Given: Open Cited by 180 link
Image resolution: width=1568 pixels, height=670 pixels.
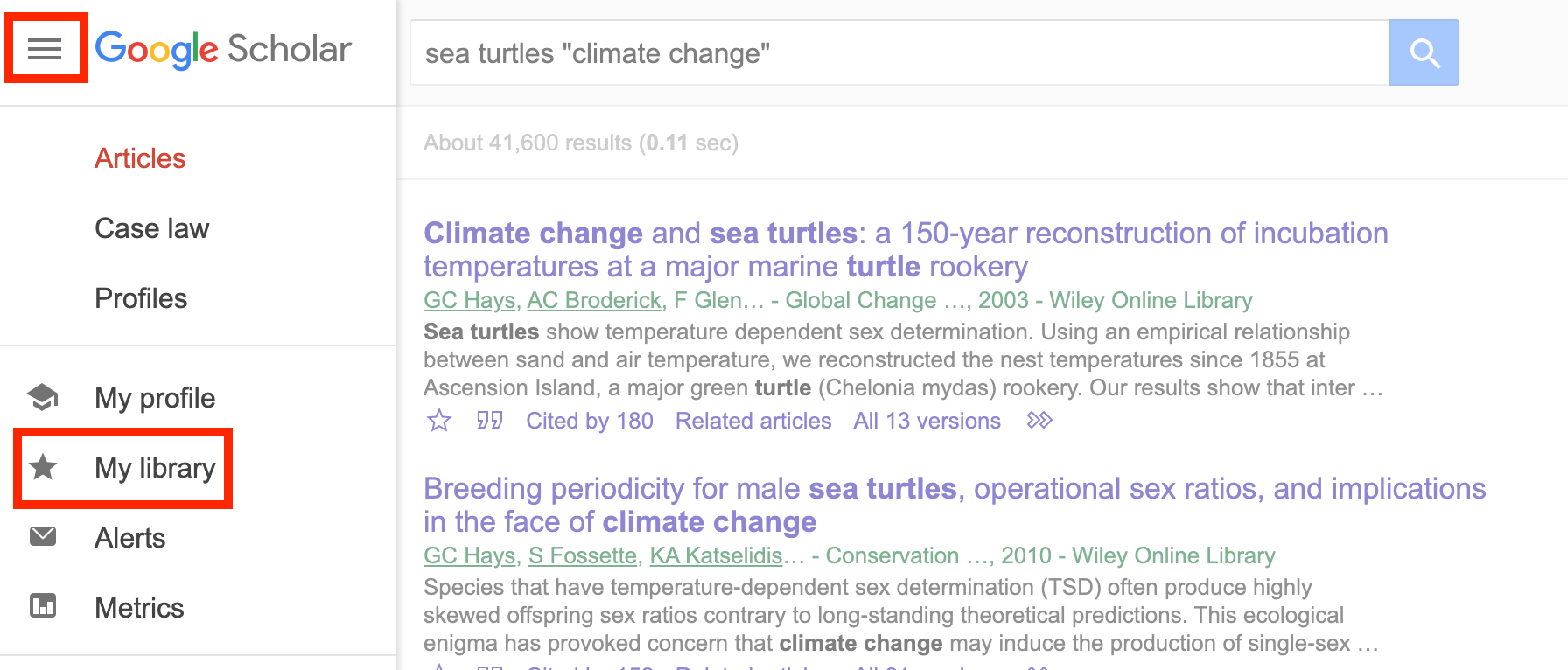Looking at the screenshot, I should click(589, 421).
